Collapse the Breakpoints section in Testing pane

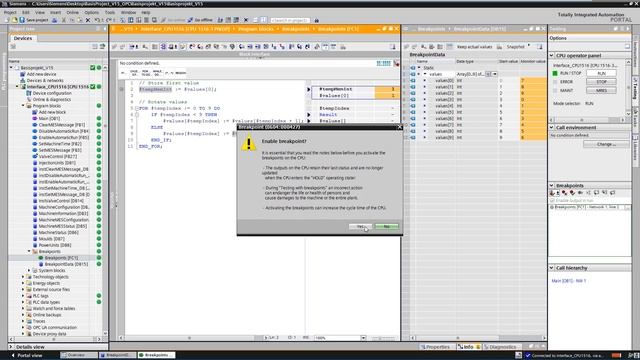coord(551,186)
